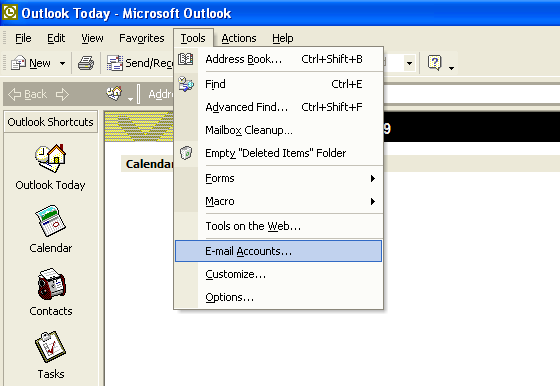Image resolution: width=560 pixels, height=386 pixels.
Task: Select E-mail Accounts menu entry
Action: click(279, 251)
